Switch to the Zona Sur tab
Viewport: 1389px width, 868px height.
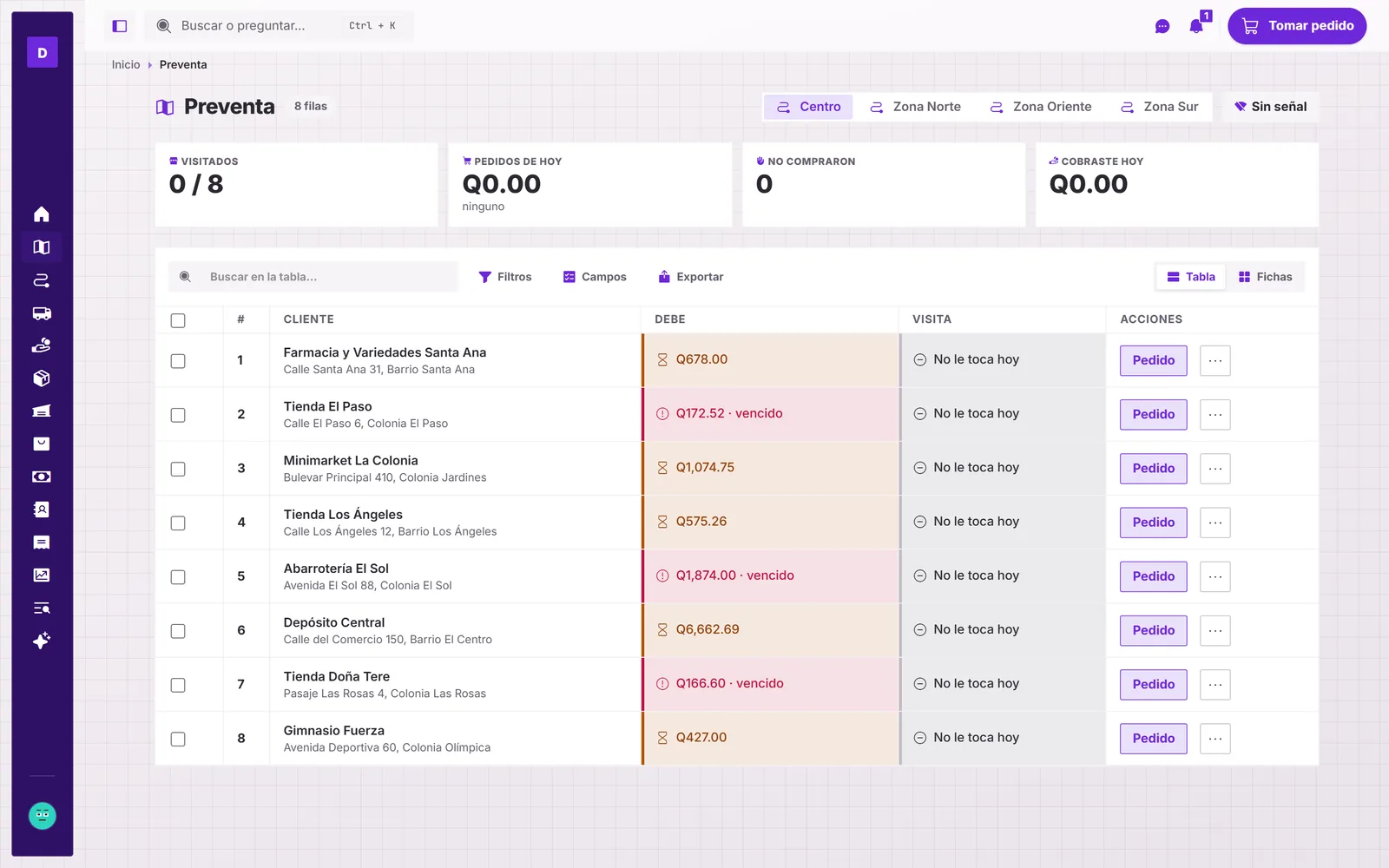tap(1160, 107)
